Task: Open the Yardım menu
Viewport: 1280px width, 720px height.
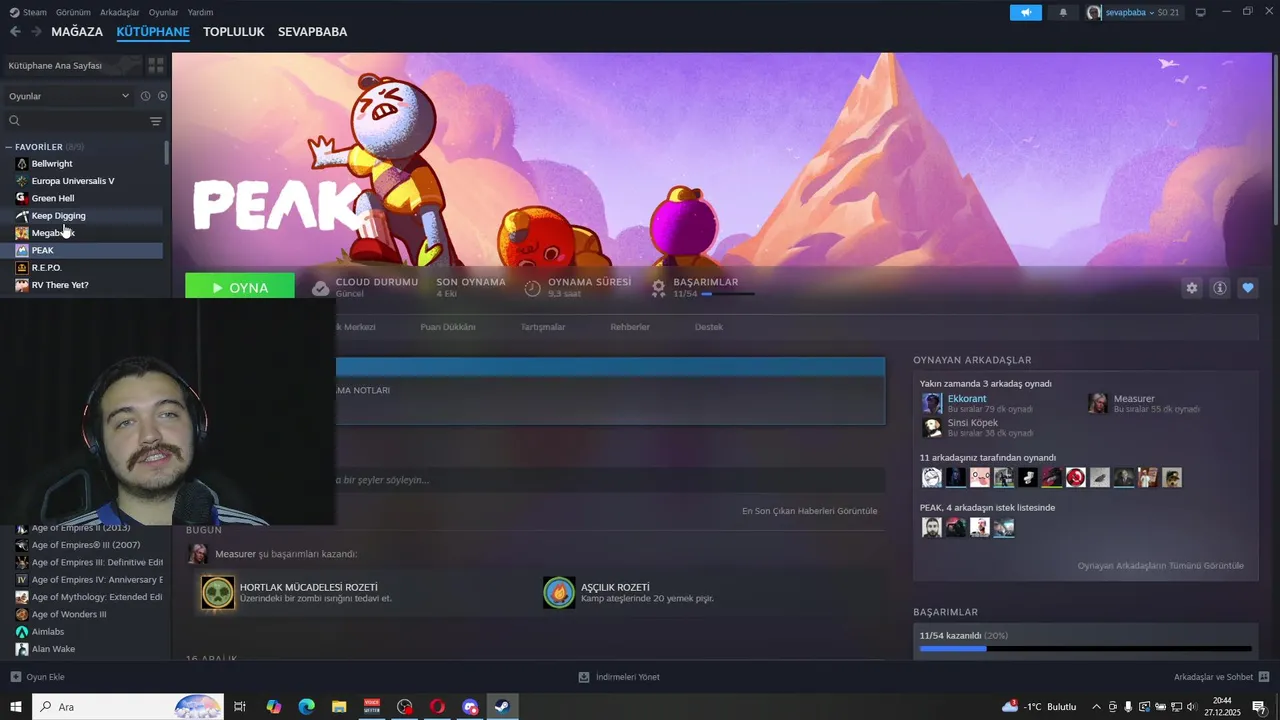Action: pyautogui.click(x=200, y=12)
